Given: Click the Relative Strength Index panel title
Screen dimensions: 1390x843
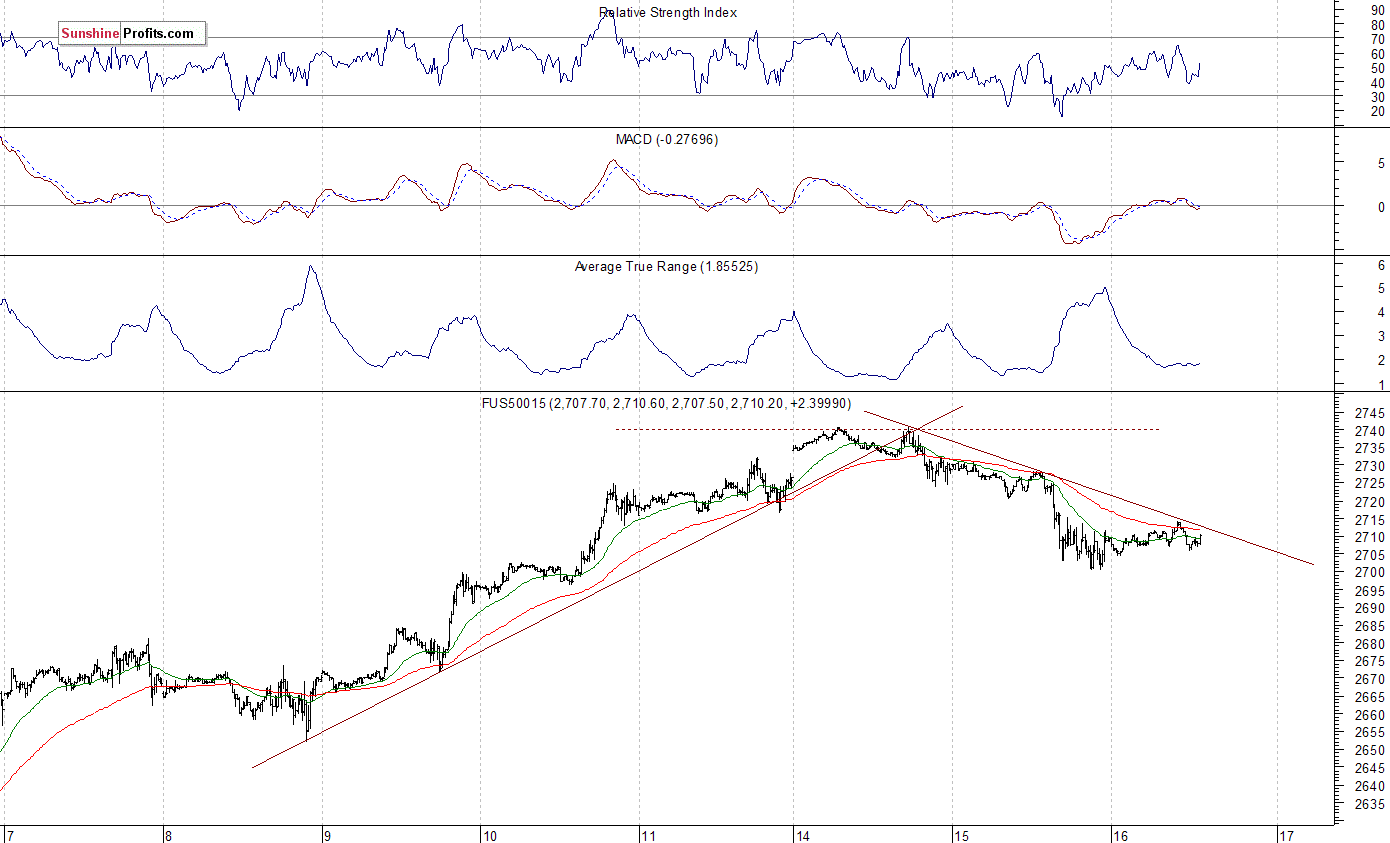Looking at the screenshot, I should pyautogui.click(x=668, y=13).
